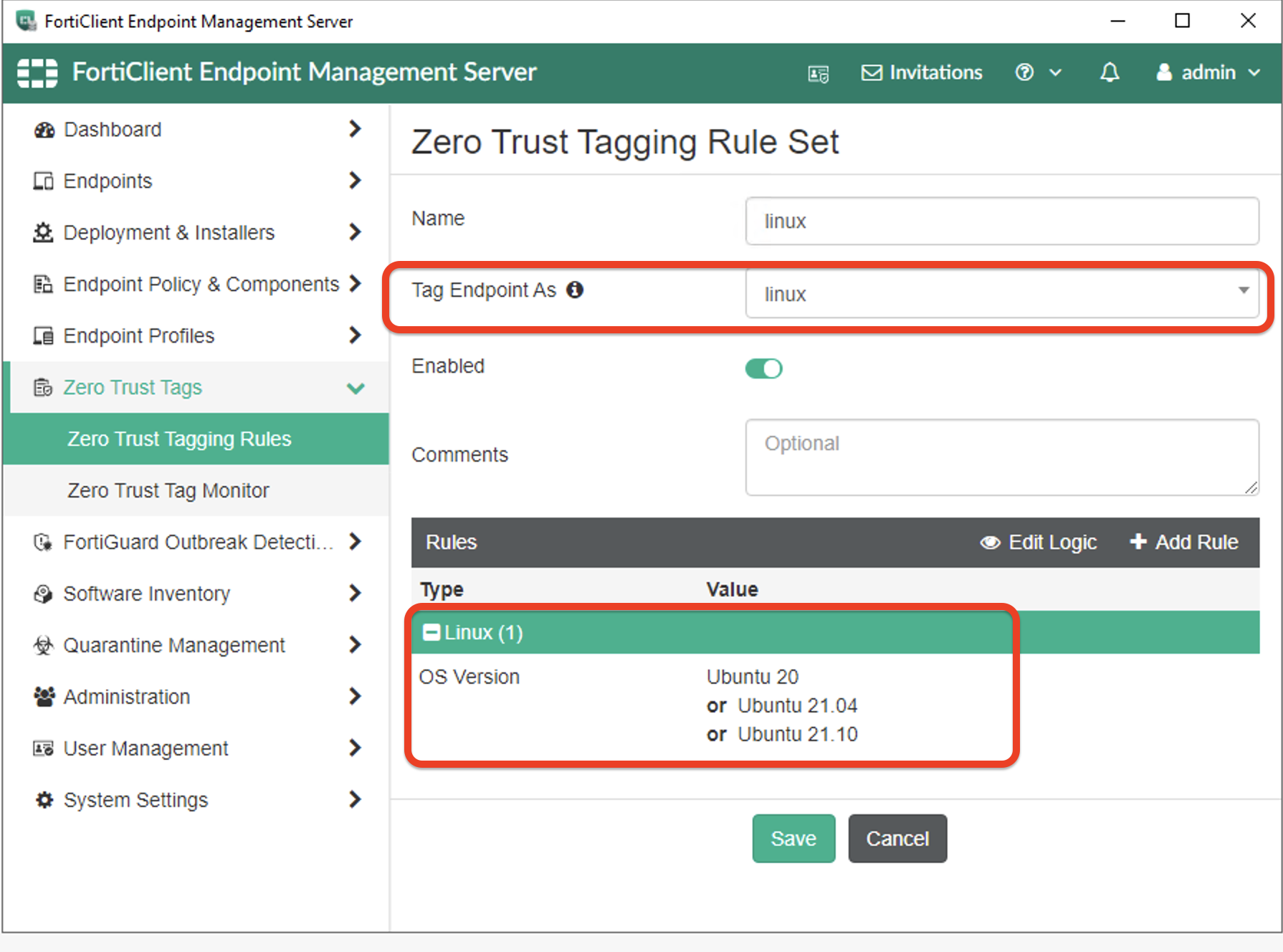Viewport: 1283px width, 952px height.
Task: Open the Quarantine Management menu
Action: [x=196, y=645]
